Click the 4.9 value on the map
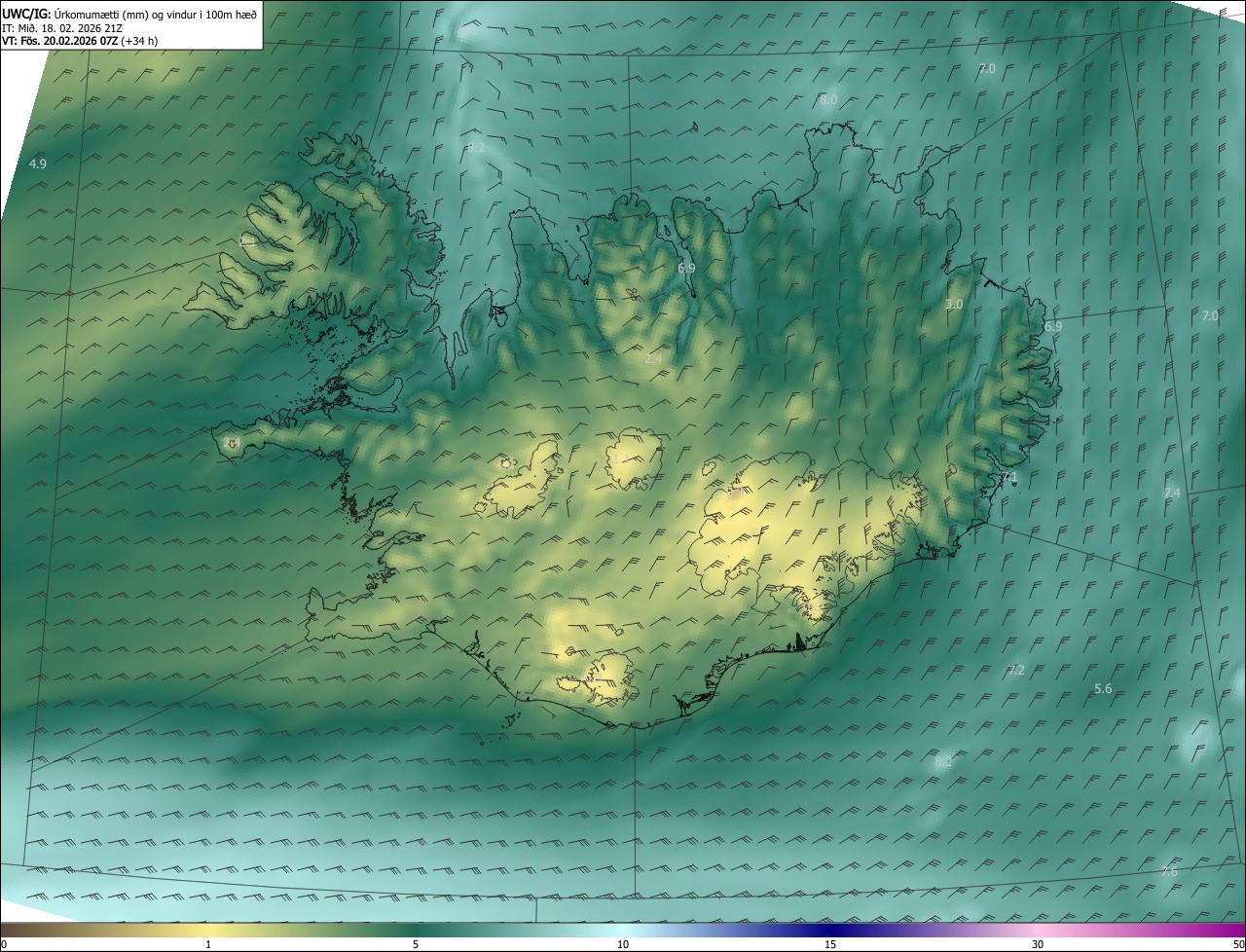Screen dimensions: 1246x952 (x=38, y=164)
